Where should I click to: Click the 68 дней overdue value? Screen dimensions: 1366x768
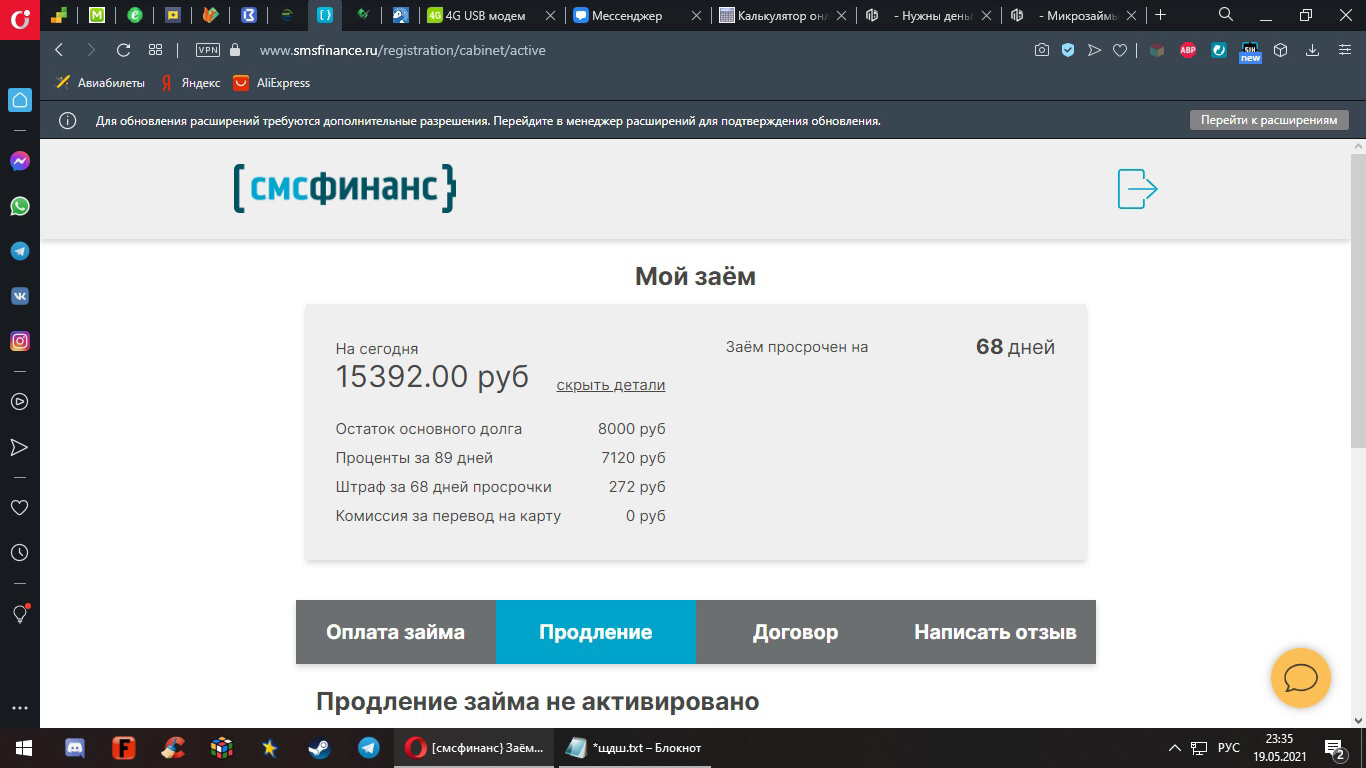1015,347
